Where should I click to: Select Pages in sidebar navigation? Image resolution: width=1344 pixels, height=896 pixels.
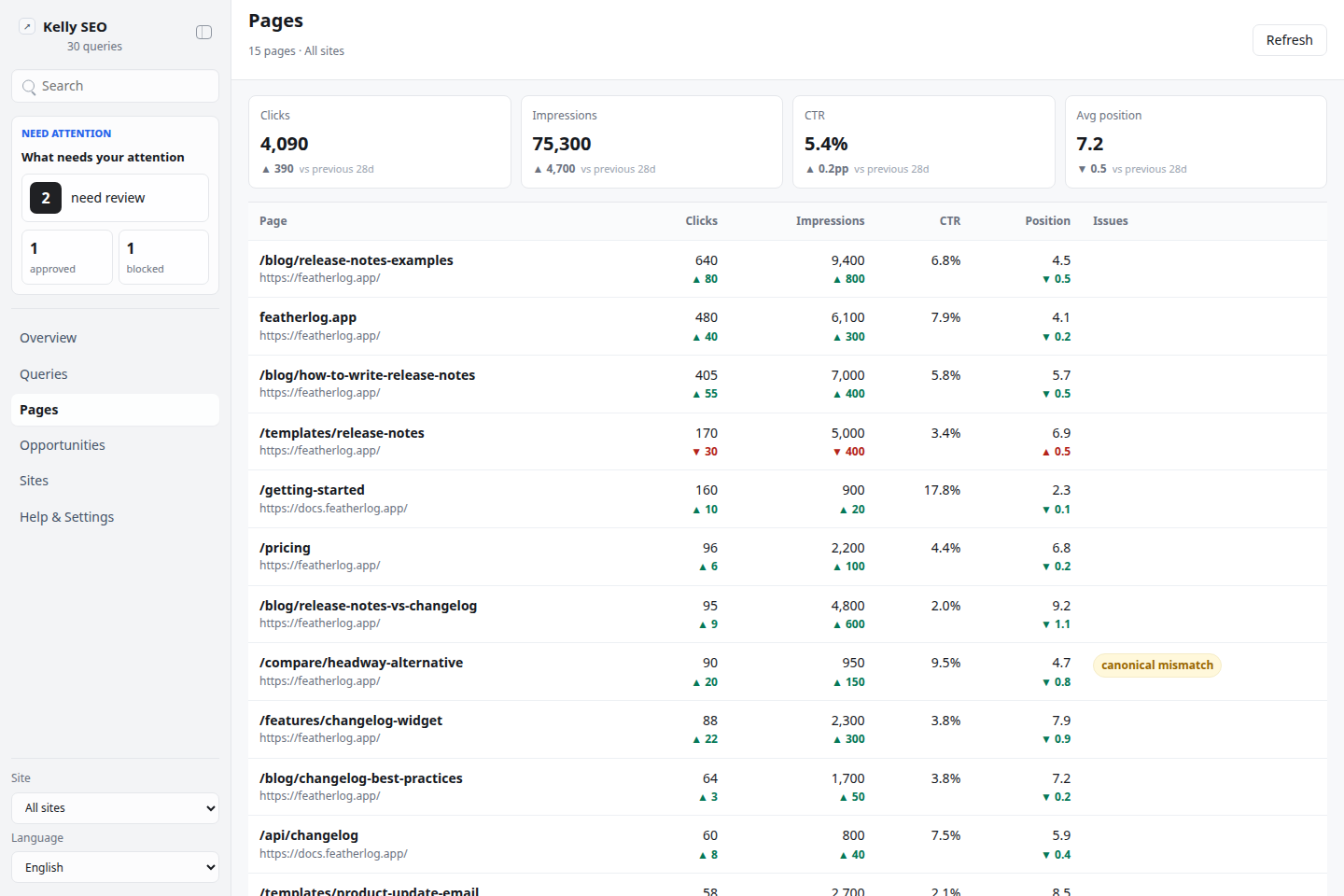(115, 410)
